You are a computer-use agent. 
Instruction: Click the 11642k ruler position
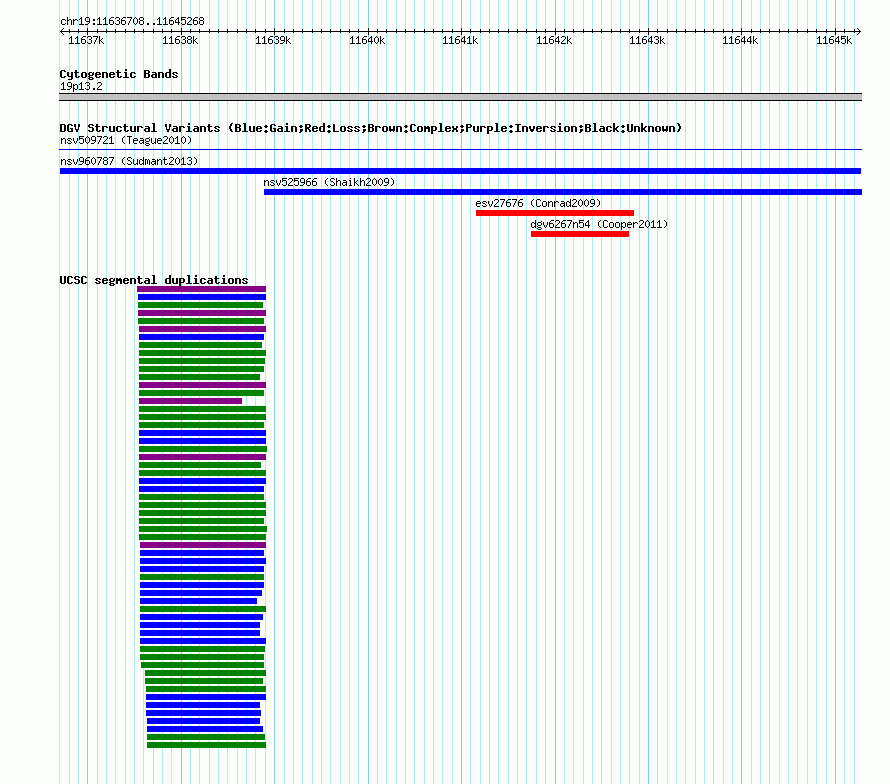coord(554,40)
